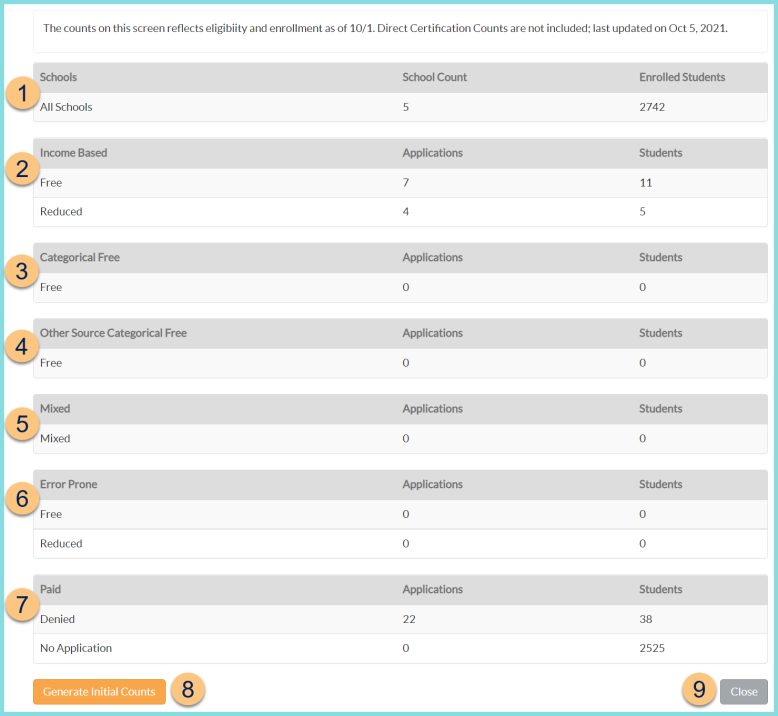Click Denied applications count 22

pyautogui.click(x=409, y=619)
